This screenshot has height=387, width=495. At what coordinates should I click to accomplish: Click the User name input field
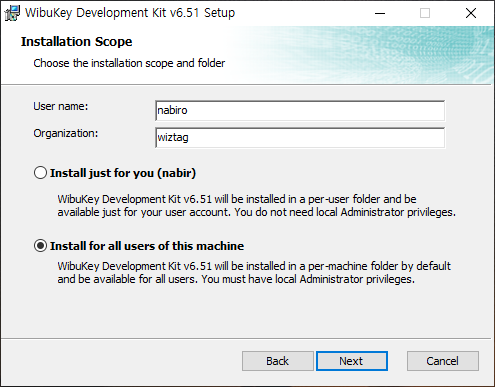300,111
